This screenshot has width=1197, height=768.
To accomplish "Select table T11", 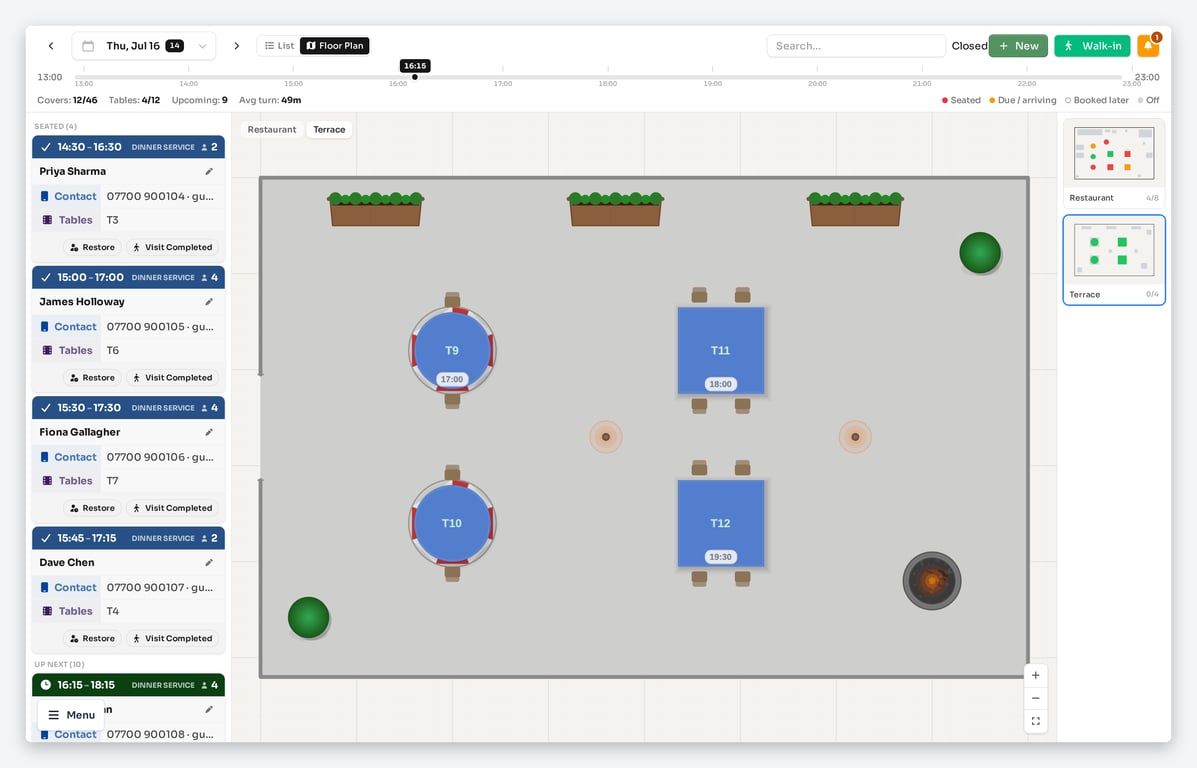I will click(721, 350).
